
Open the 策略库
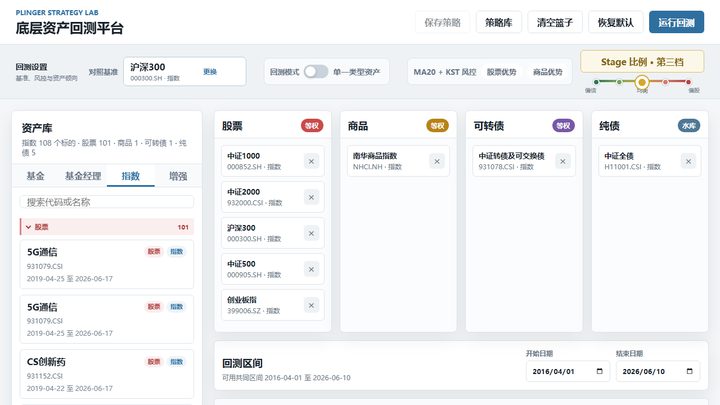coord(499,22)
